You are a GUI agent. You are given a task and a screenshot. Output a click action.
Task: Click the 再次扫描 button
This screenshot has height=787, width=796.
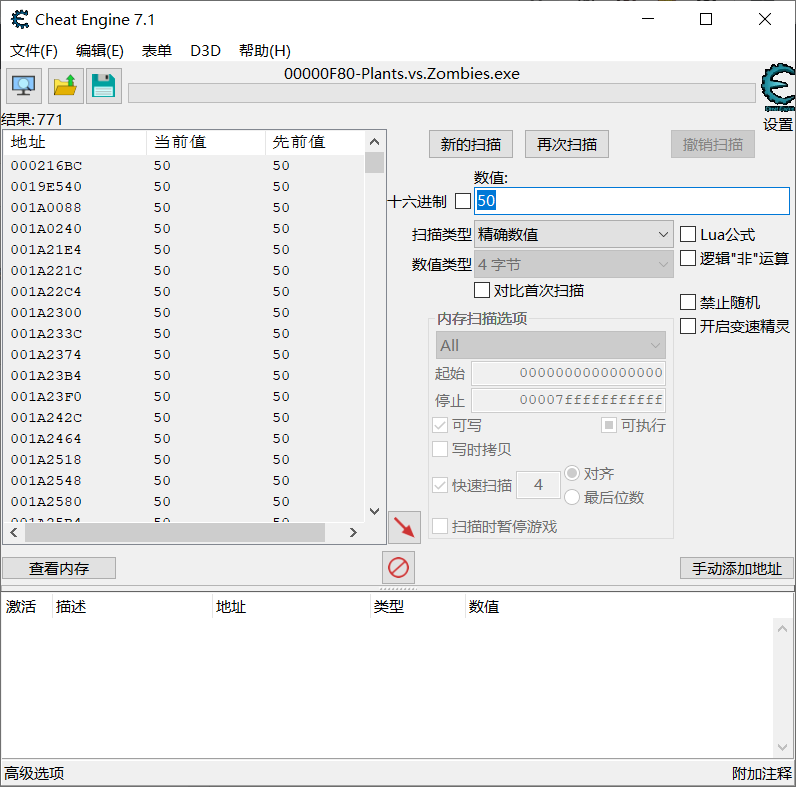pyautogui.click(x=567, y=144)
